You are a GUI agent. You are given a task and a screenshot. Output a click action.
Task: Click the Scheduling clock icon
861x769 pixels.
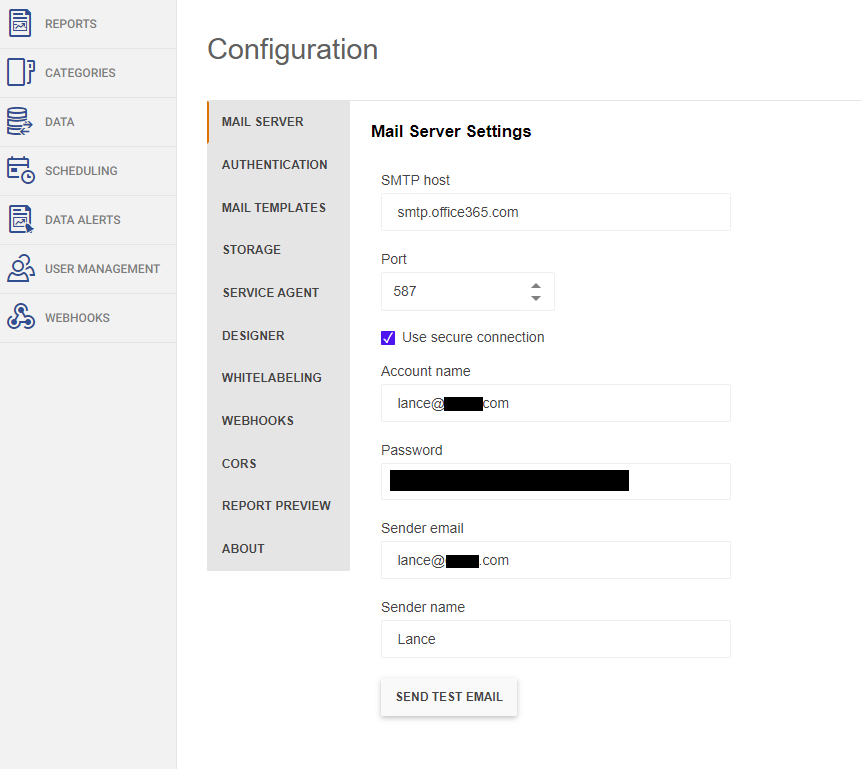[x=20, y=170]
